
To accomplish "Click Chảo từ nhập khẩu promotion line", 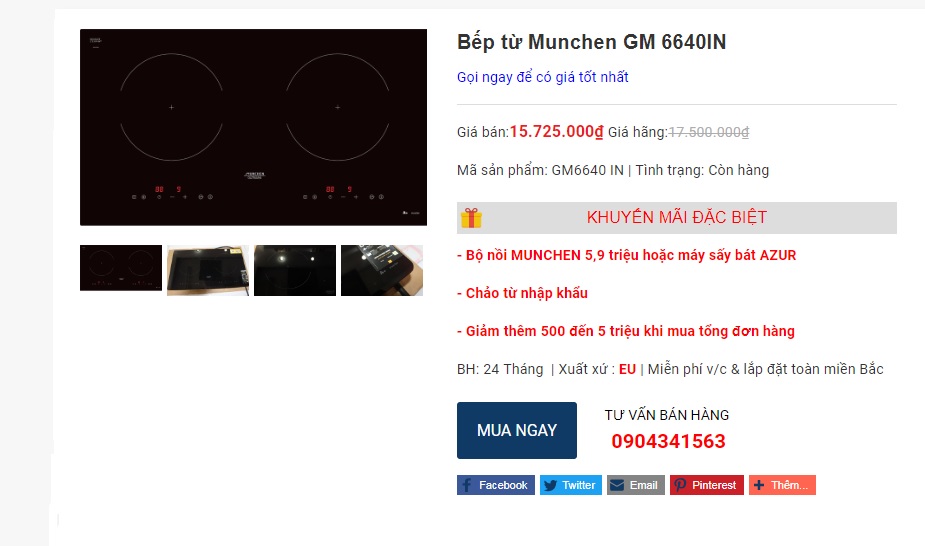I will [522, 293].
